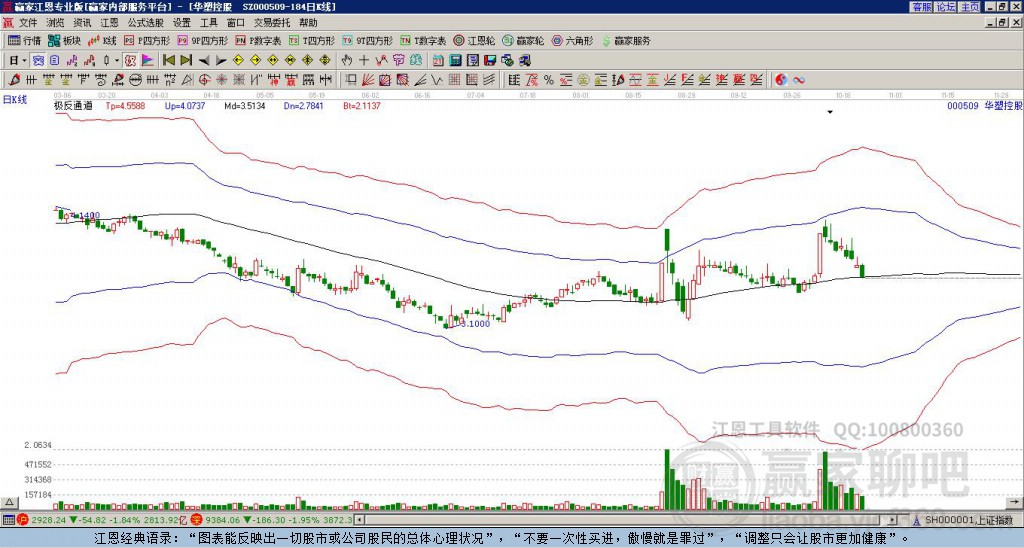
Task: Open the 9T四方形 tool
Action: [x=367, y=40]
